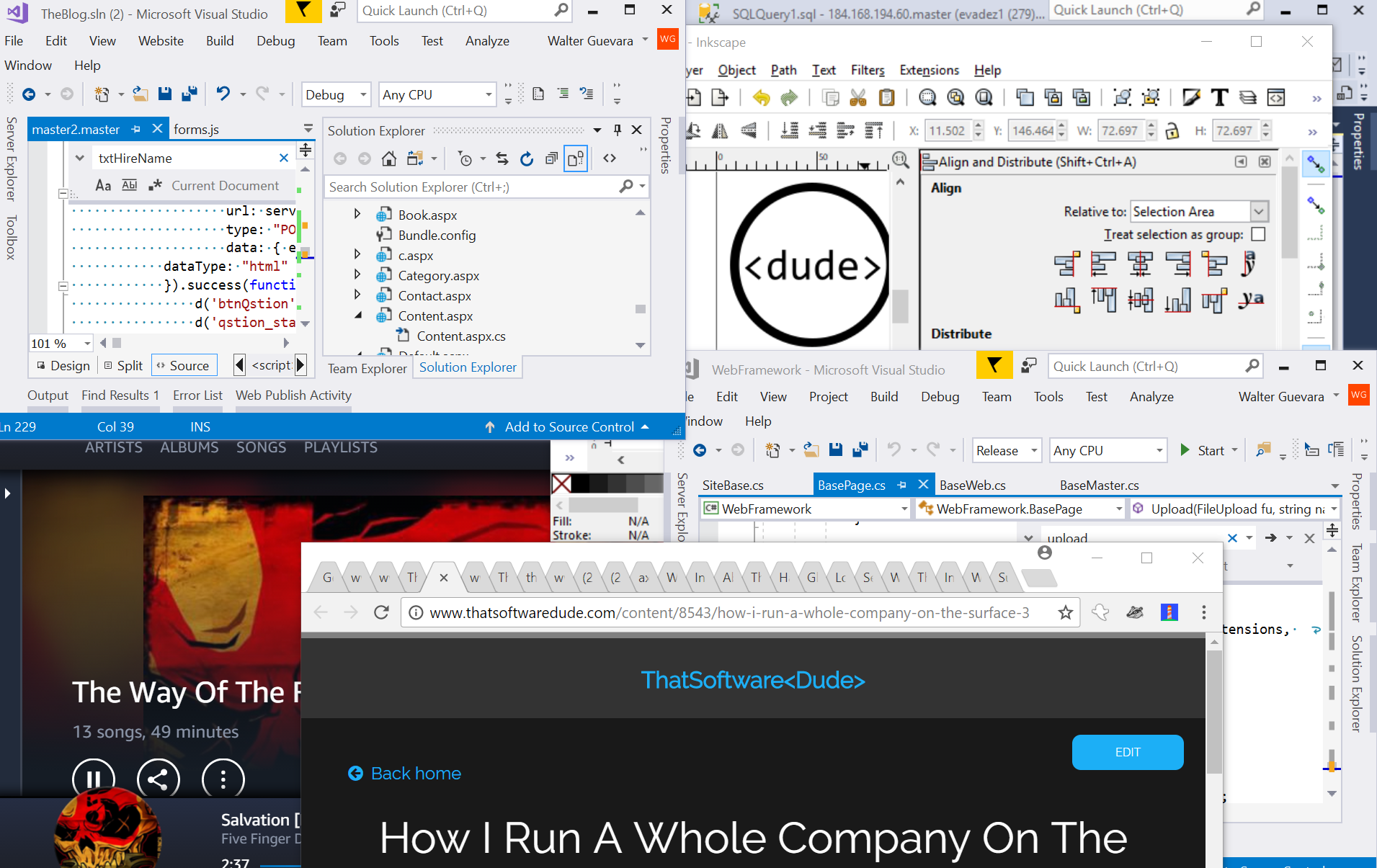Click Sync with Active Document icon in Solution Explorer
Image resolution: width=1377 pixels, height=868 pixels.
pos(502,158)
